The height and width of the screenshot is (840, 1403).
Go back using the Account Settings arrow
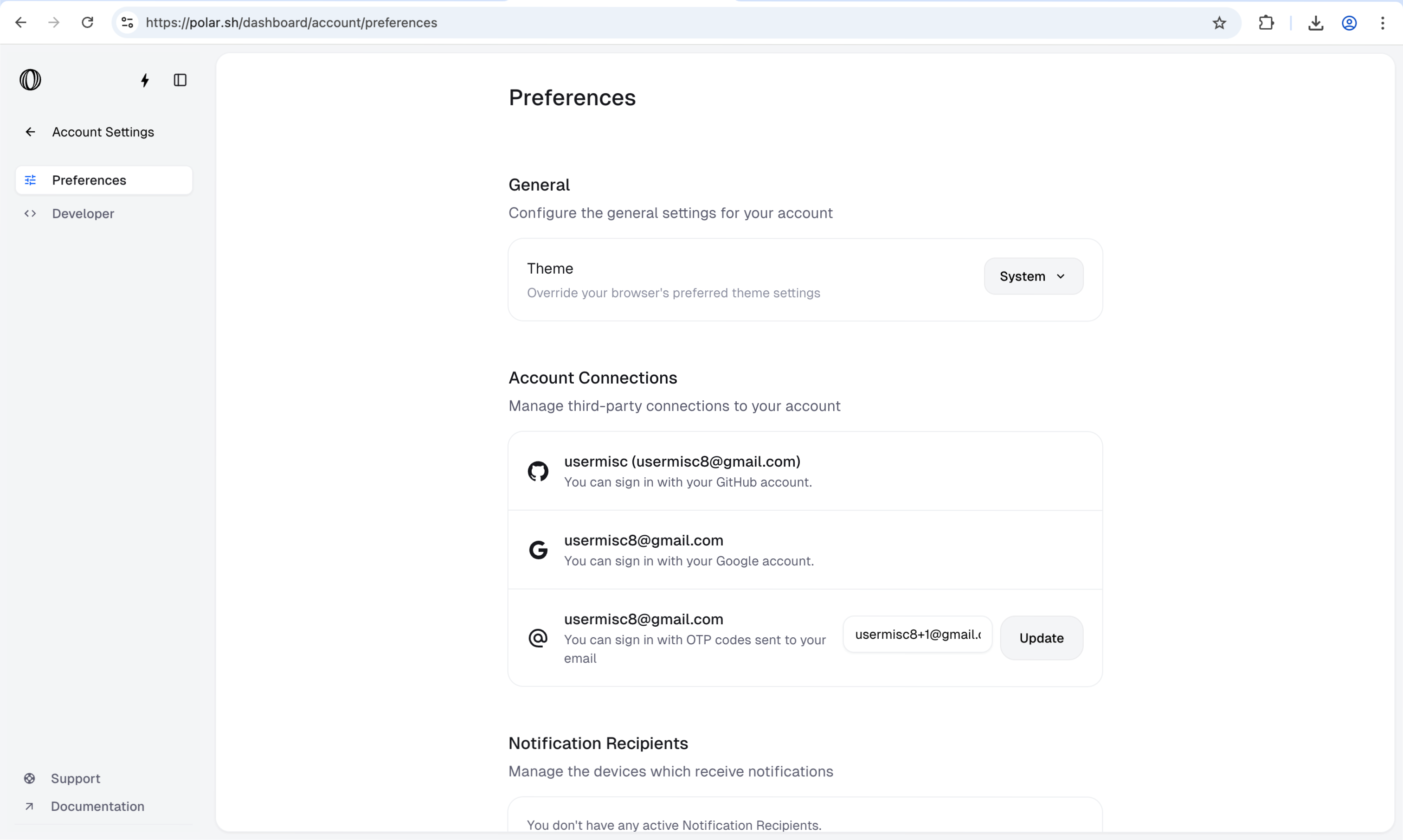(x=31, y=132)
